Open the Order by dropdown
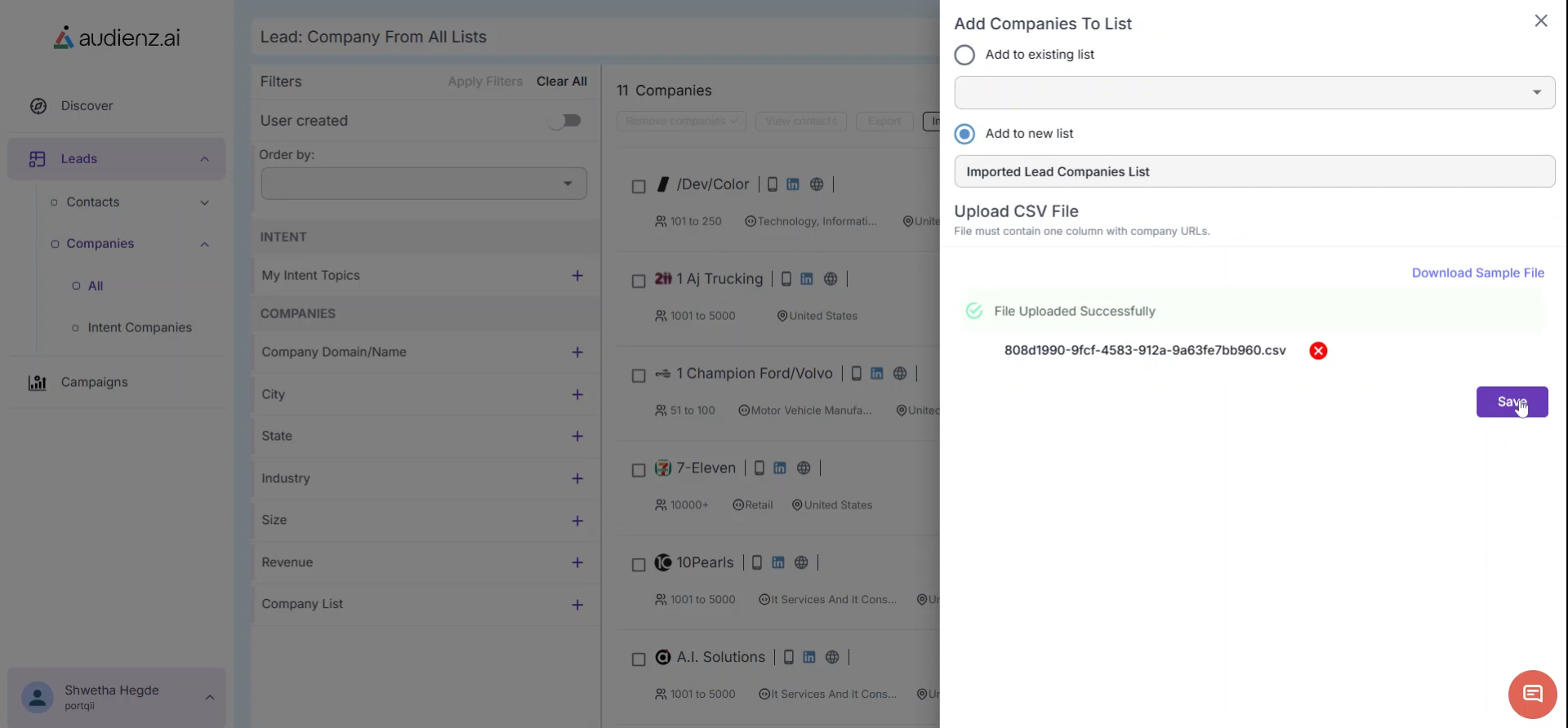 423,184
